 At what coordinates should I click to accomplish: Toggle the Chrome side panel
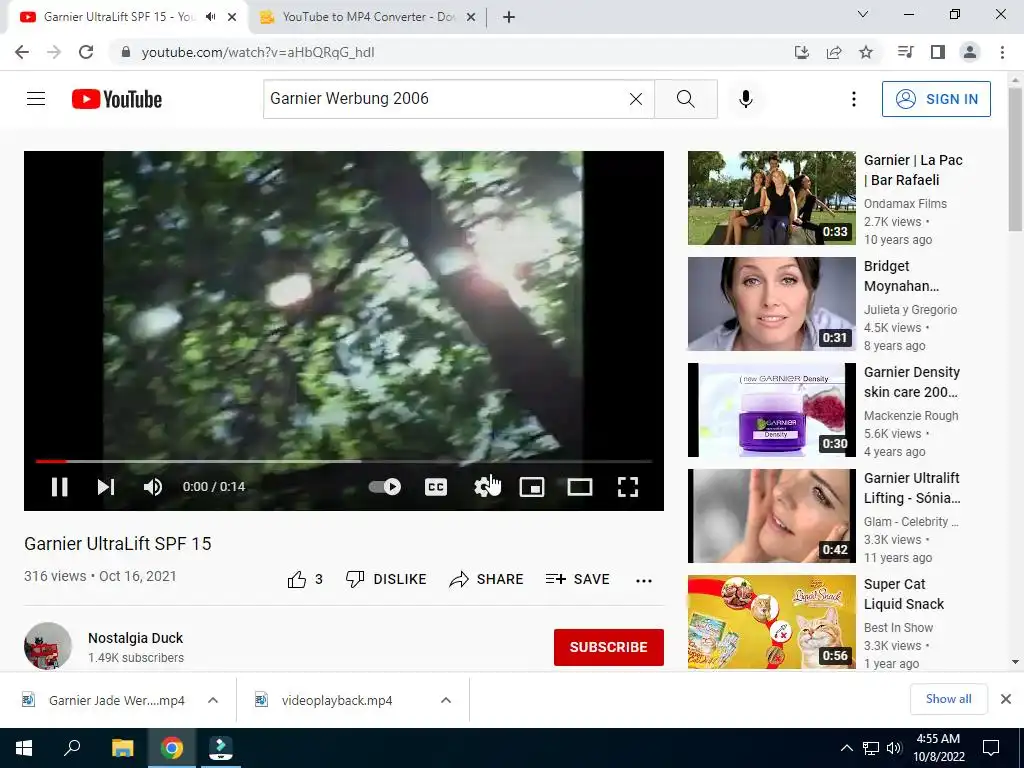pos(938,52)
